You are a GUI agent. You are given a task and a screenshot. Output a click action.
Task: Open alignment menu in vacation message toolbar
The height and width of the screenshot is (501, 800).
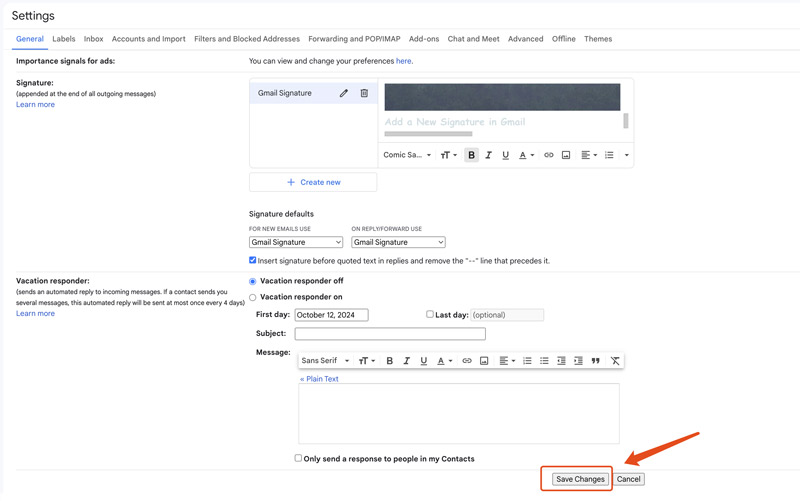507,361
